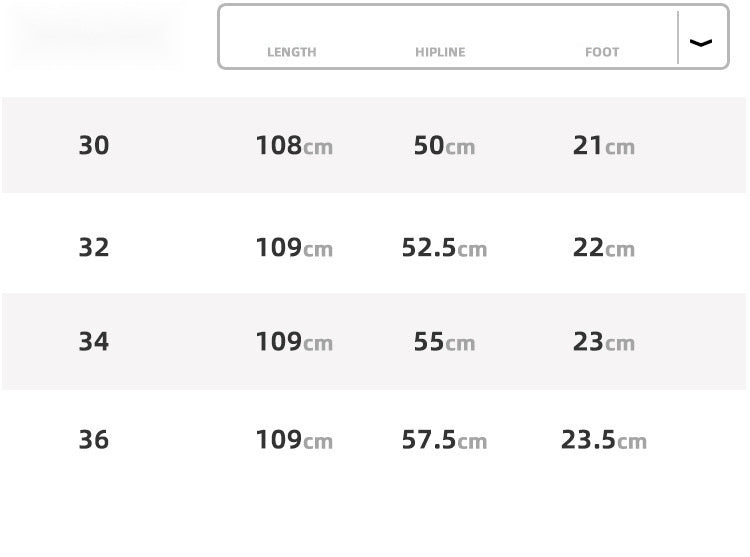
Task: Select the HIPLINE column header
Action: click(440, 52)
